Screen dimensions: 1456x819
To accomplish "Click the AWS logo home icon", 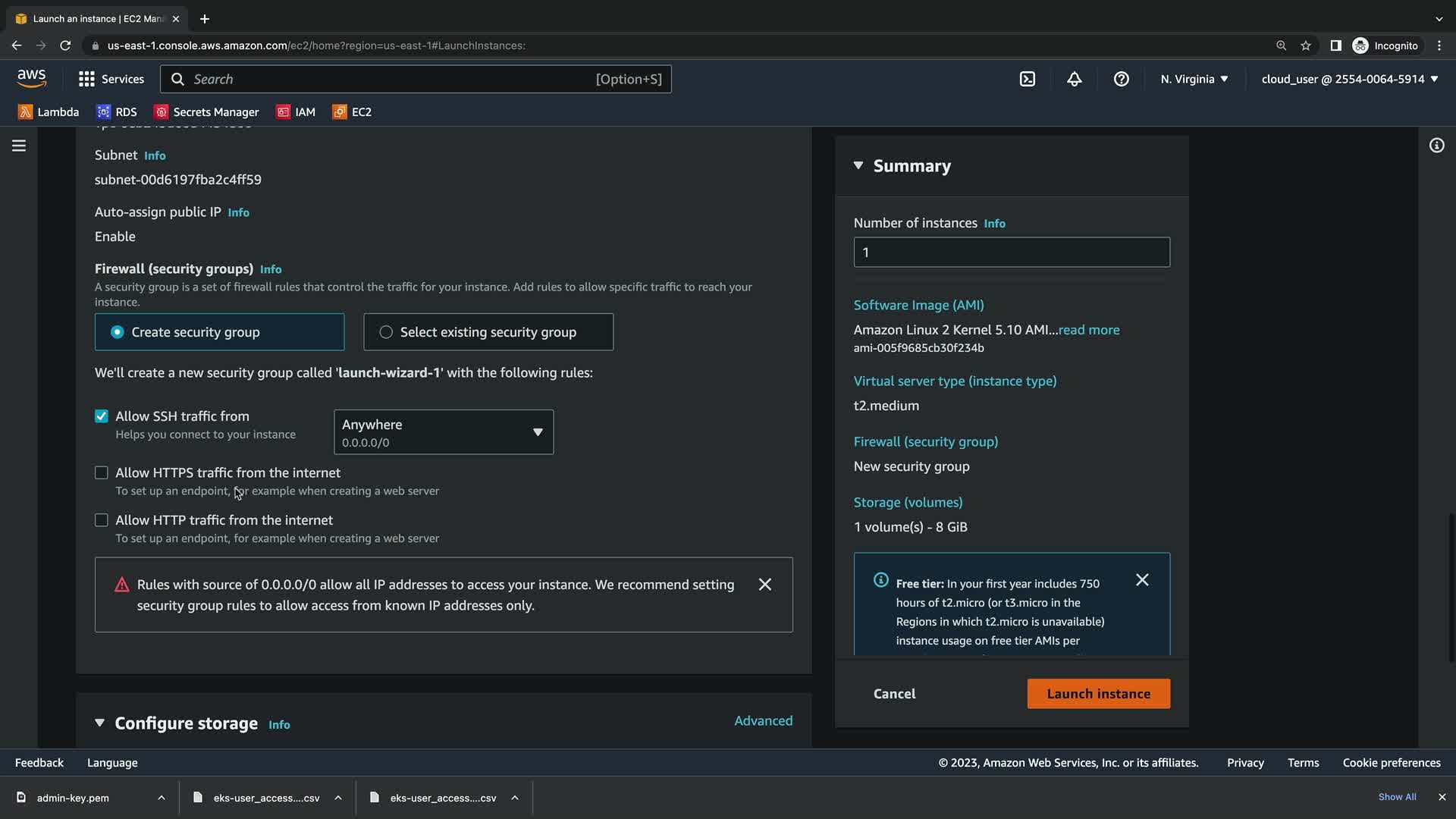I will [32, 78].
